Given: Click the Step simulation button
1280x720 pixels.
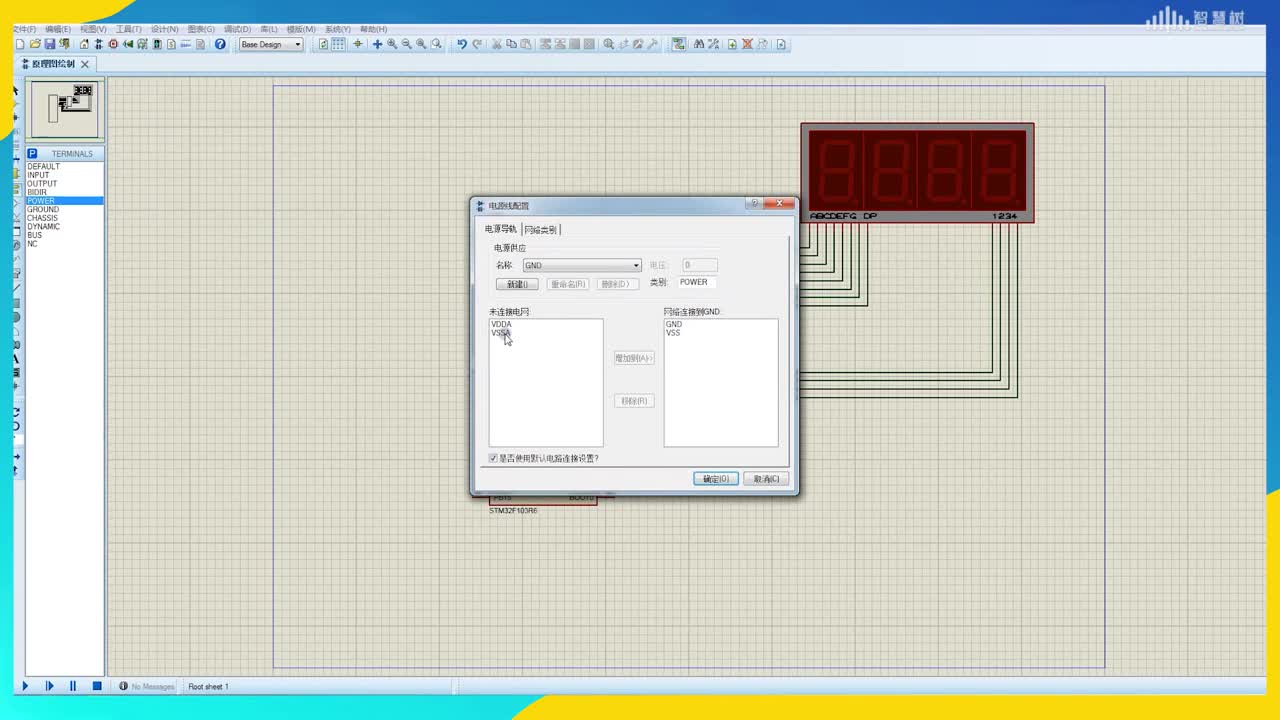Looking at the screenshot, I should pos(49,686).
